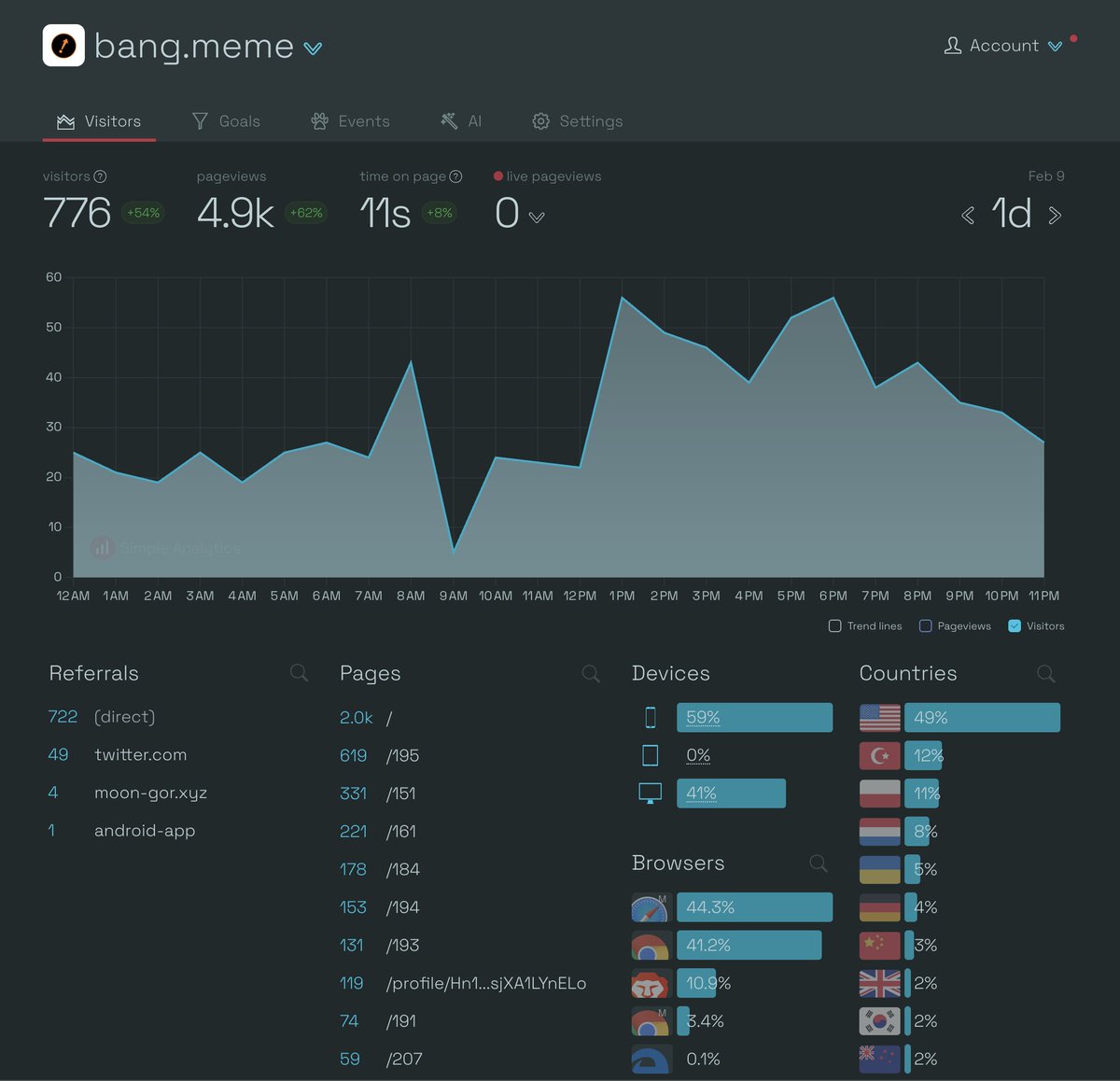Click the China flag at 3%
The width and height of the screenshot is (1120, 1081).
click(879, 945)
